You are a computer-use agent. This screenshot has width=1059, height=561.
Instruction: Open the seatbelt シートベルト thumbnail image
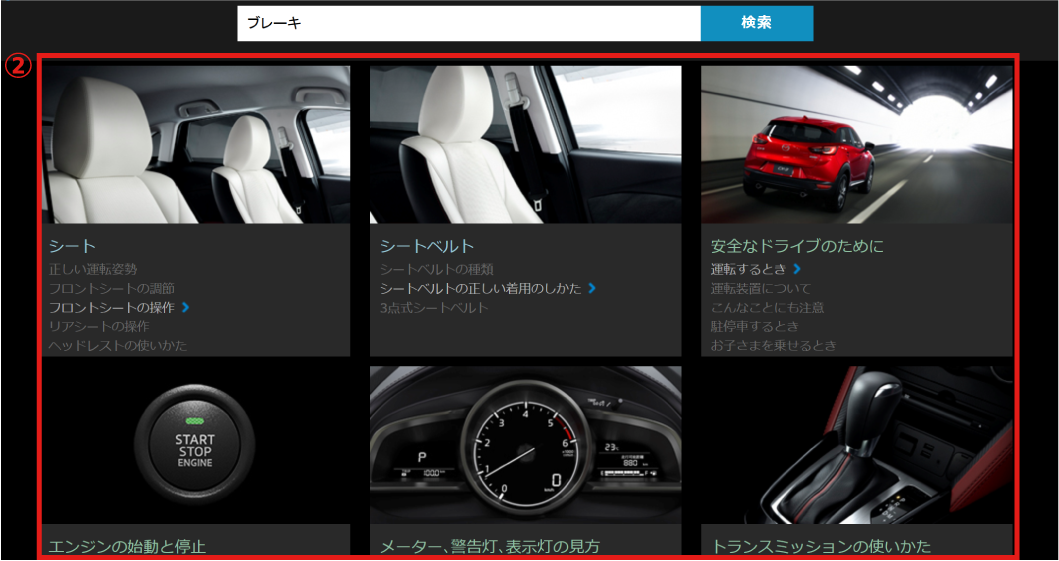coord(525,145)
